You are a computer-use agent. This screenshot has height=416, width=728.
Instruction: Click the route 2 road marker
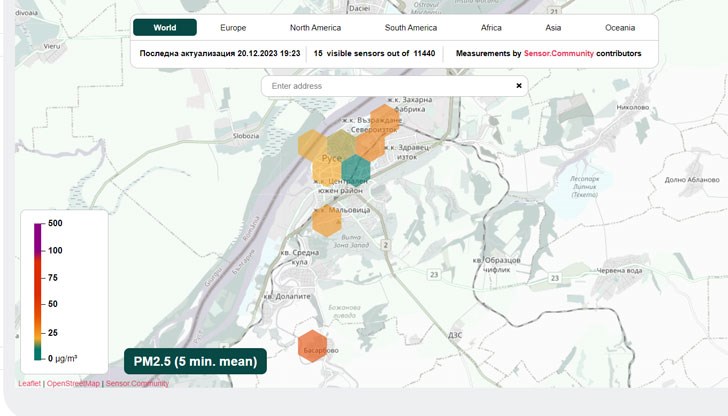pyautogui.click(x=385, y=243)
